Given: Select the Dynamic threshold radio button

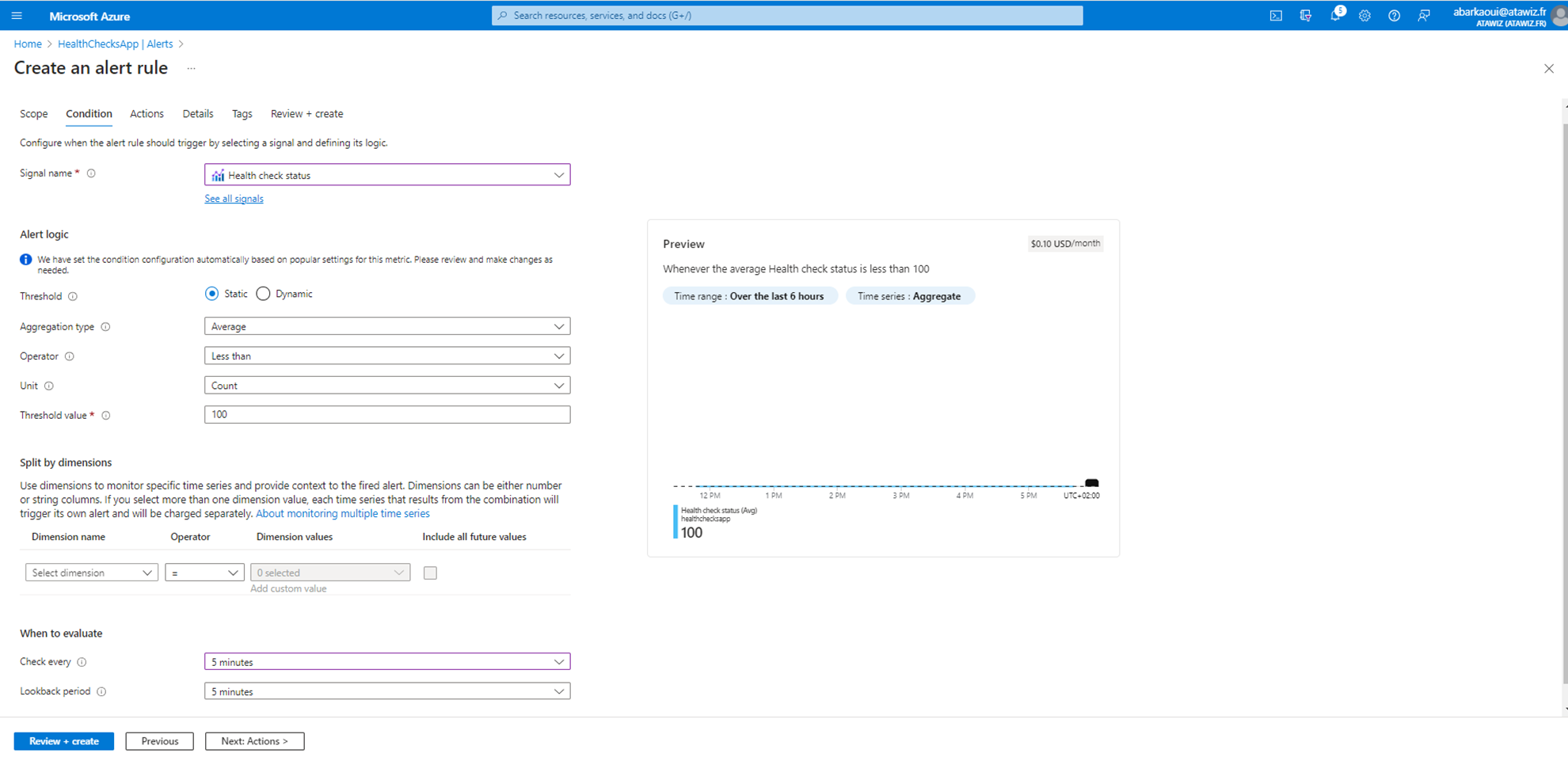Looking at the screenshot, I should (263, 294).
